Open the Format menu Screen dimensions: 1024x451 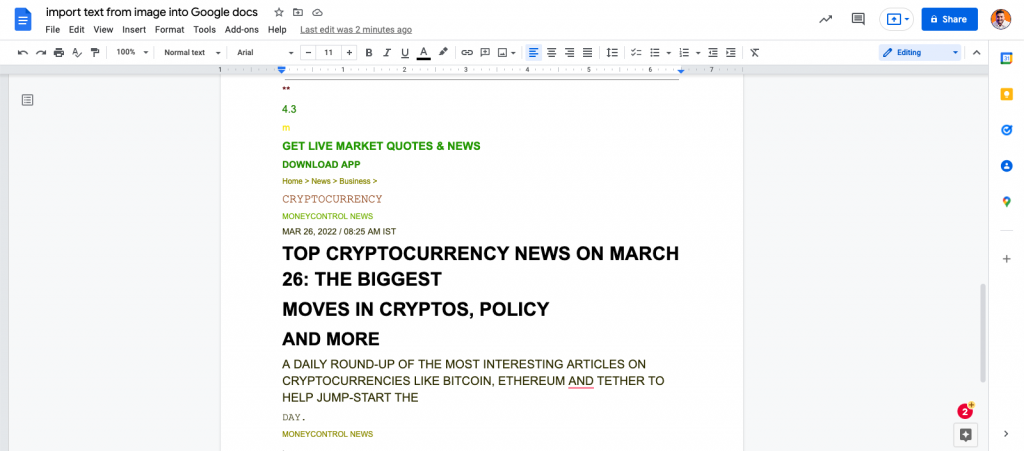[x=170, y=29]
